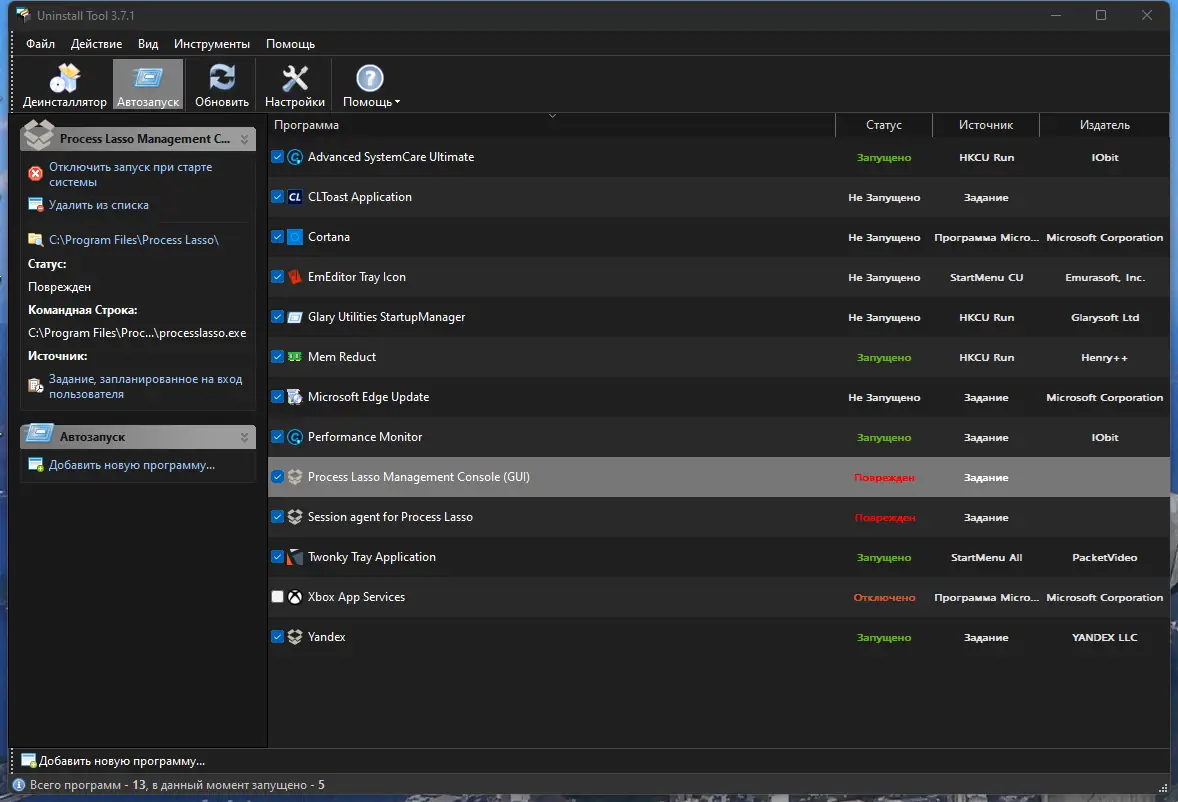Select the Twonky Tray Application row
1178x802 pixels.
718,557
